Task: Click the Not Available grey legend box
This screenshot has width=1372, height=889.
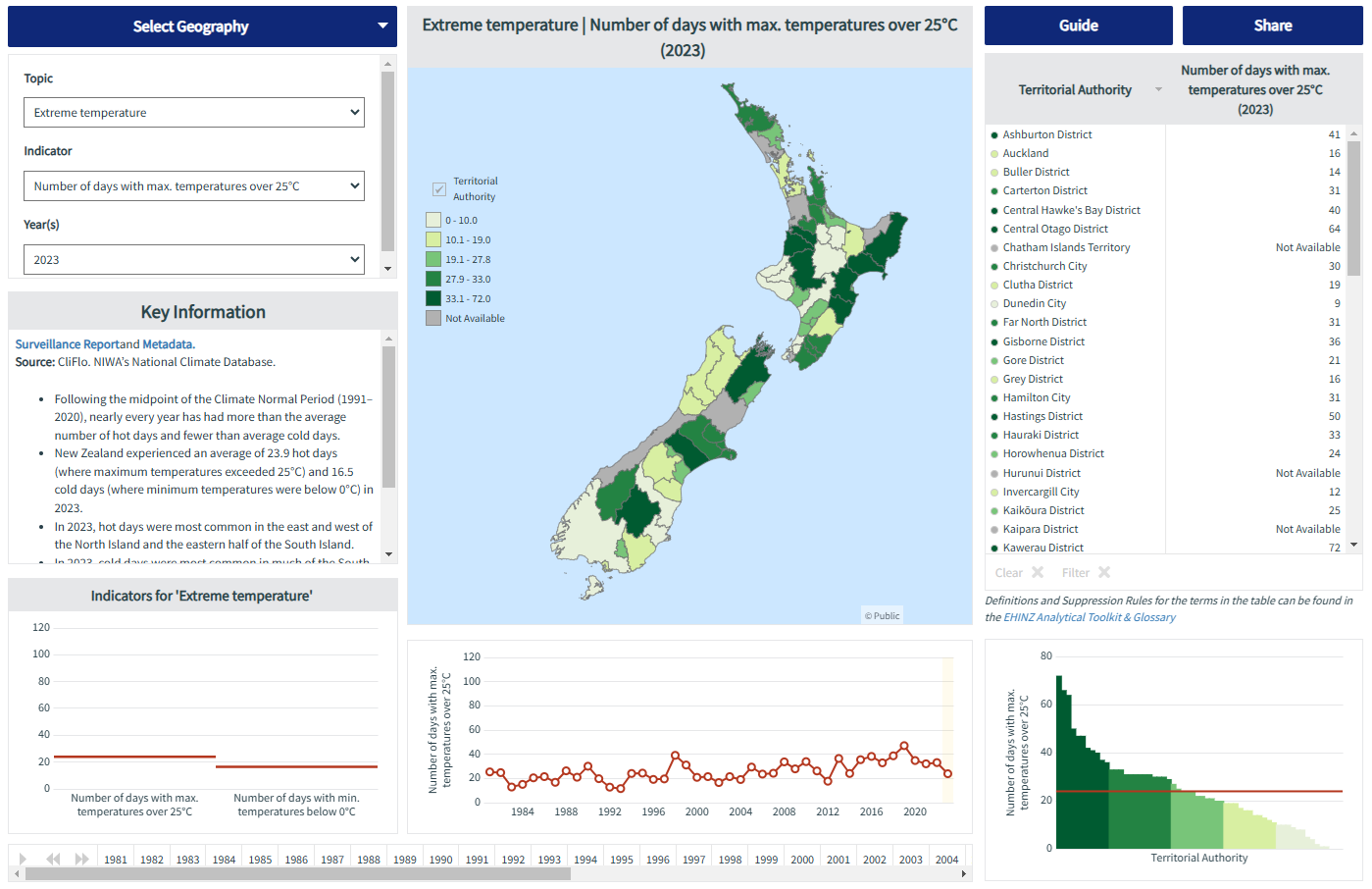Action: tap(433, 318)
